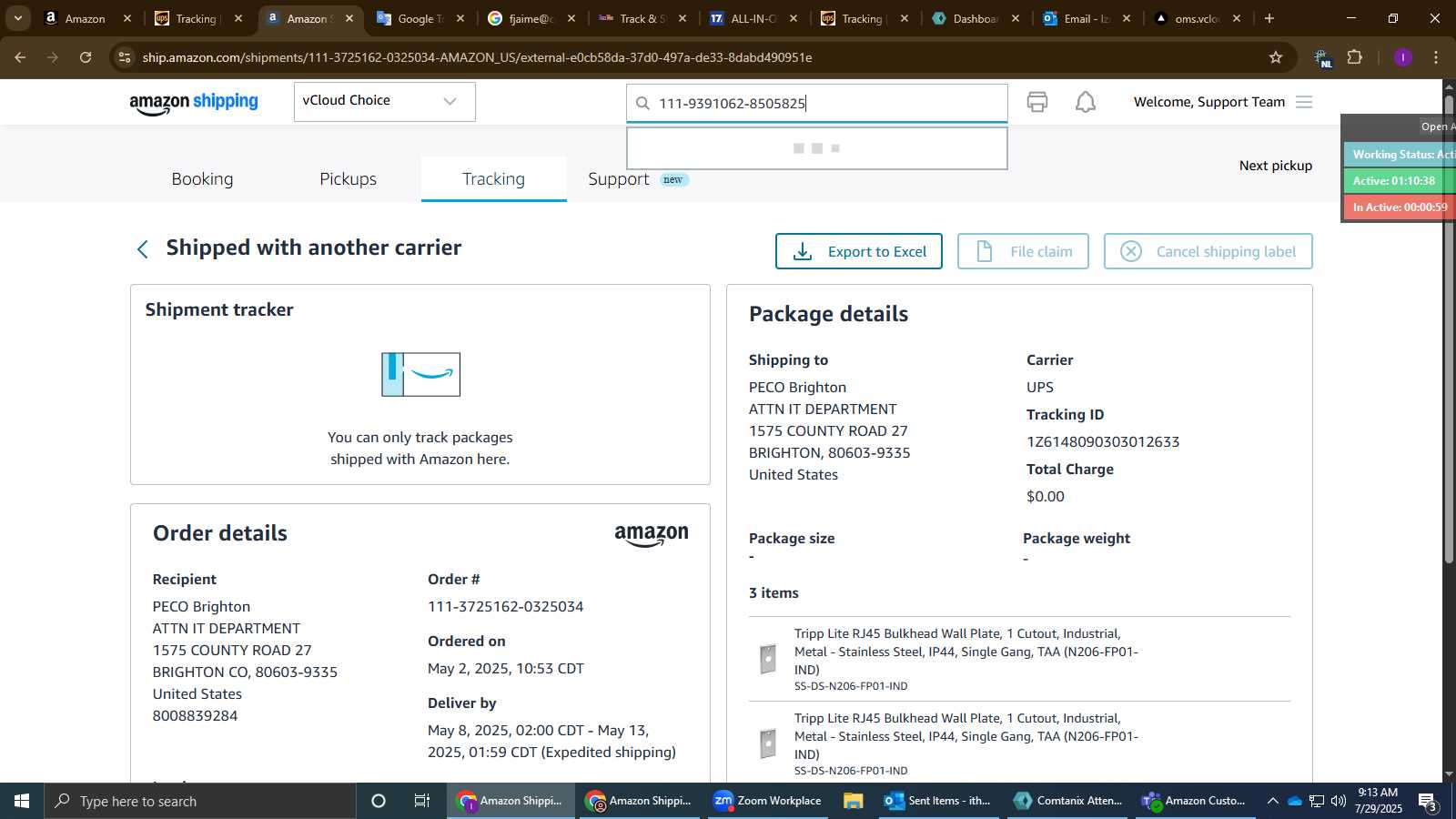
Task: Click the 3 items label
Action: coord(773,593)
